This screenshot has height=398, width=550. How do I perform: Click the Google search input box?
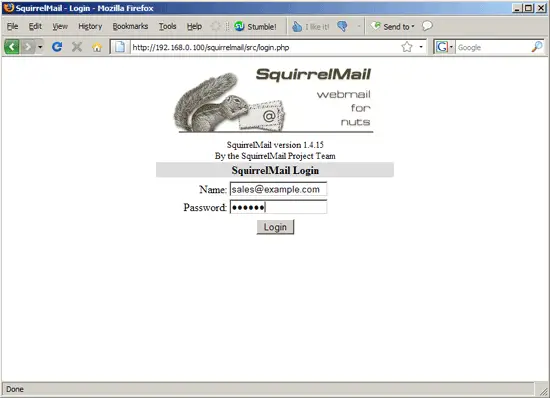click(x=493, y=47)
